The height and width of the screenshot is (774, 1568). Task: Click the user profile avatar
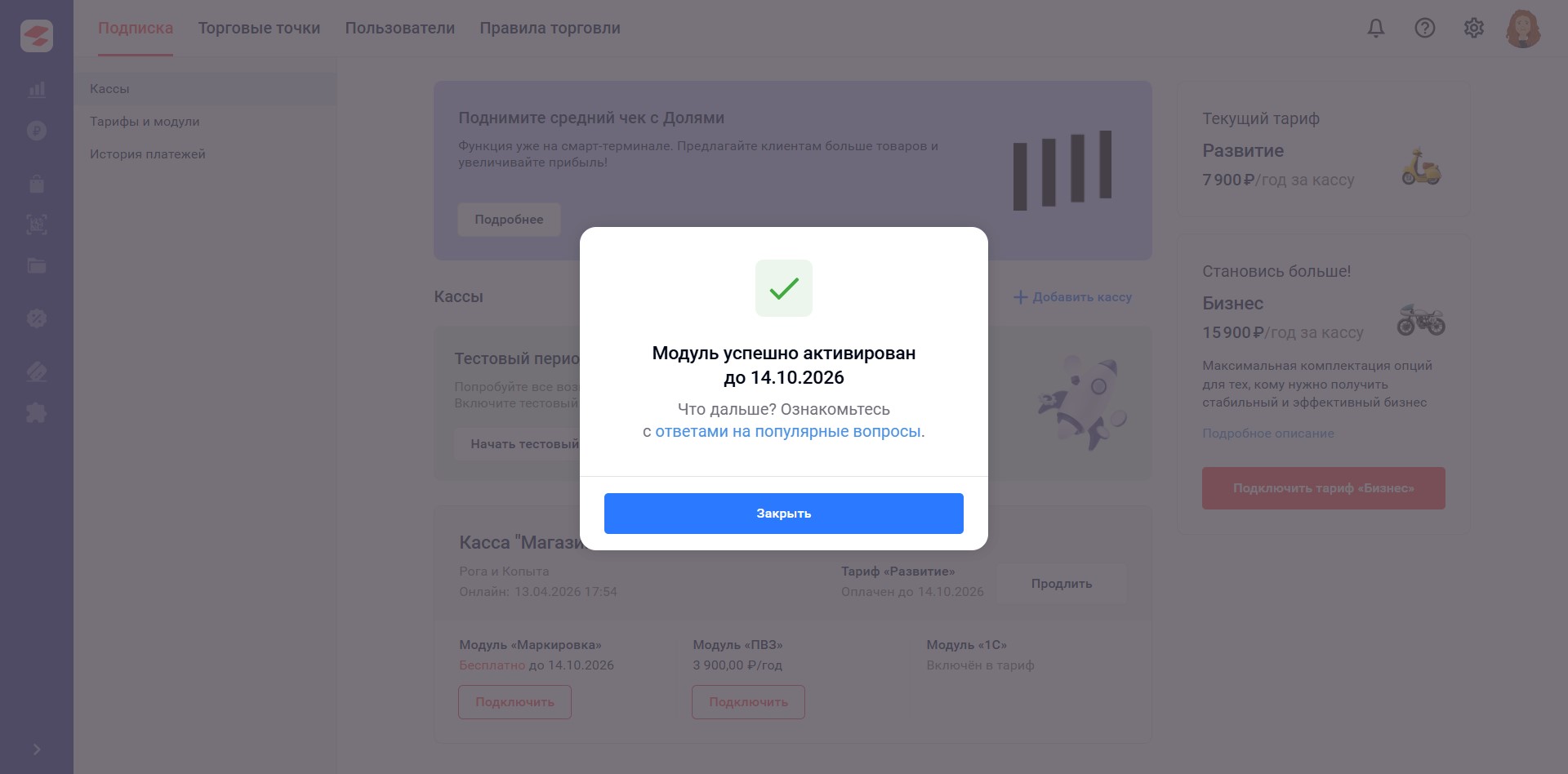point(1523,29)
